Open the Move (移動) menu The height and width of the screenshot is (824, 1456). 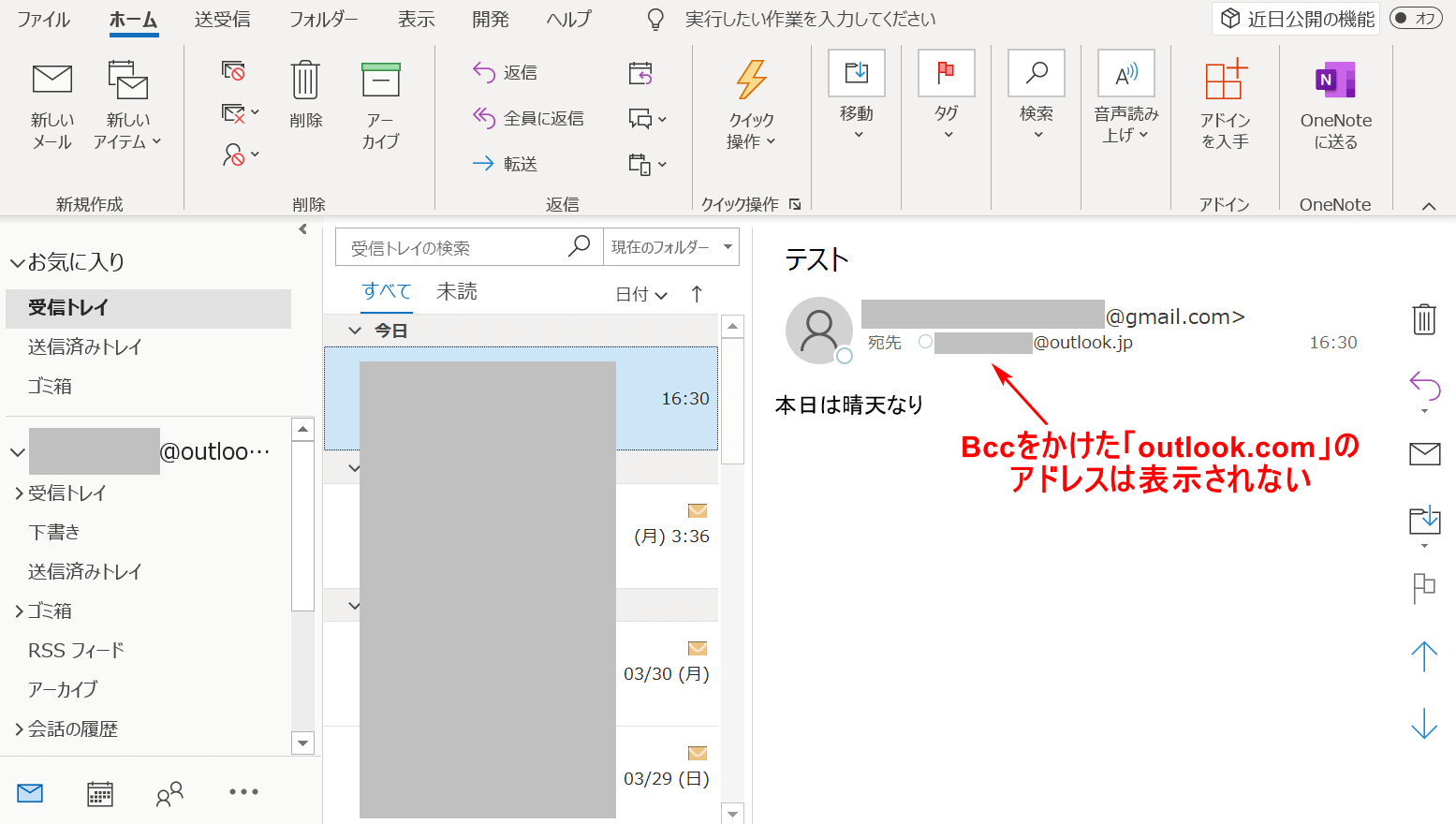856,96
